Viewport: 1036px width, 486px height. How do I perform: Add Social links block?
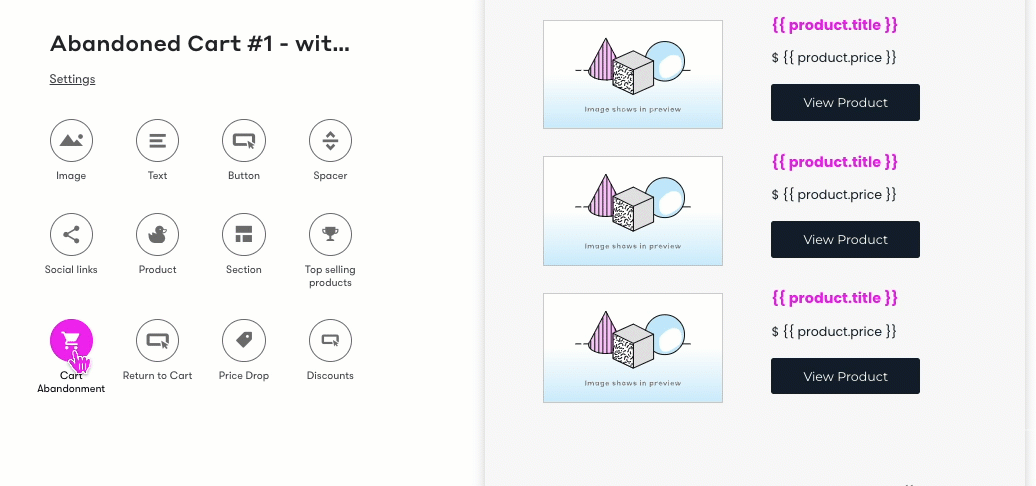point(71,234)
